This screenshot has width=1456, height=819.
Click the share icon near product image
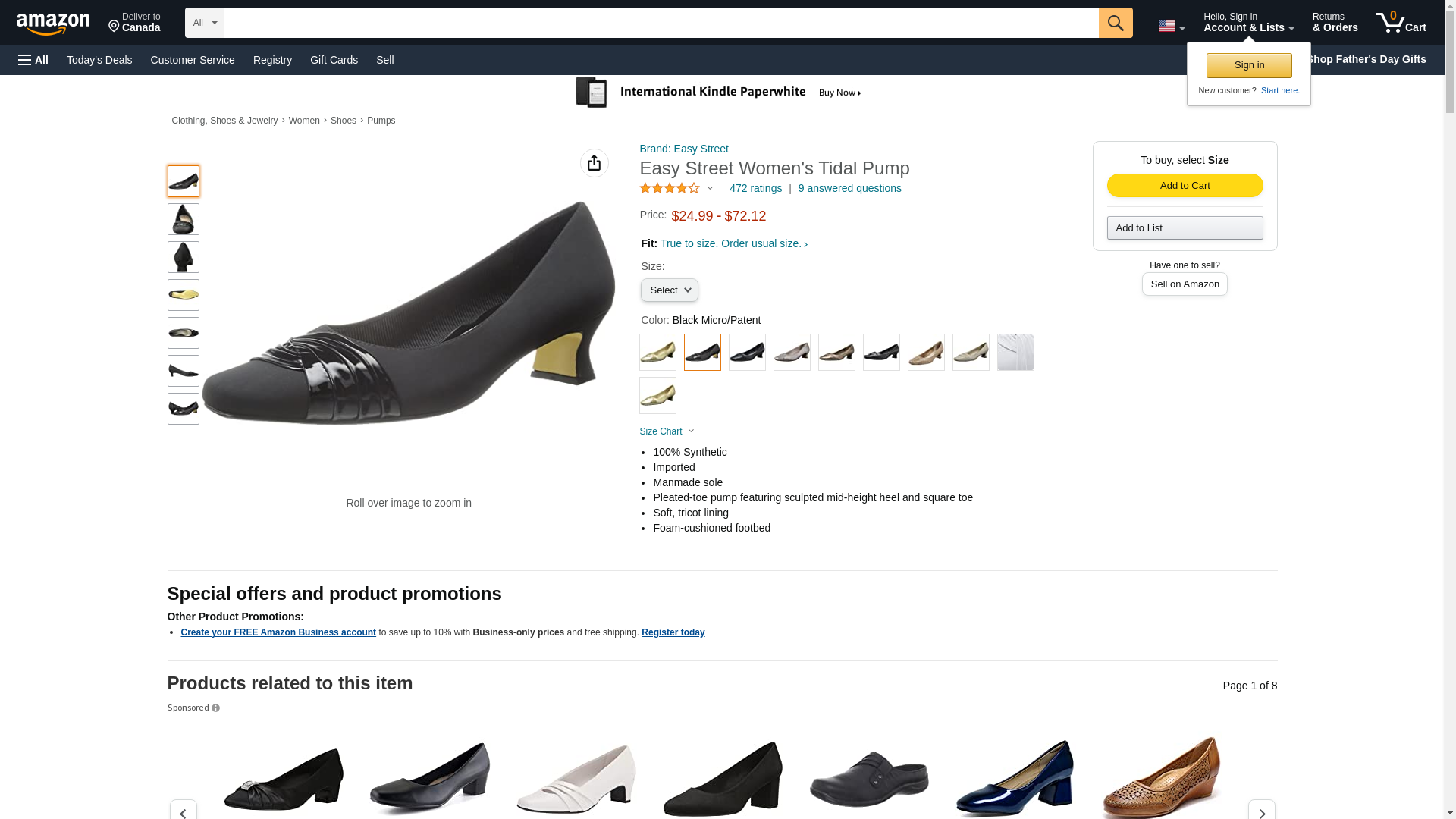595,163
